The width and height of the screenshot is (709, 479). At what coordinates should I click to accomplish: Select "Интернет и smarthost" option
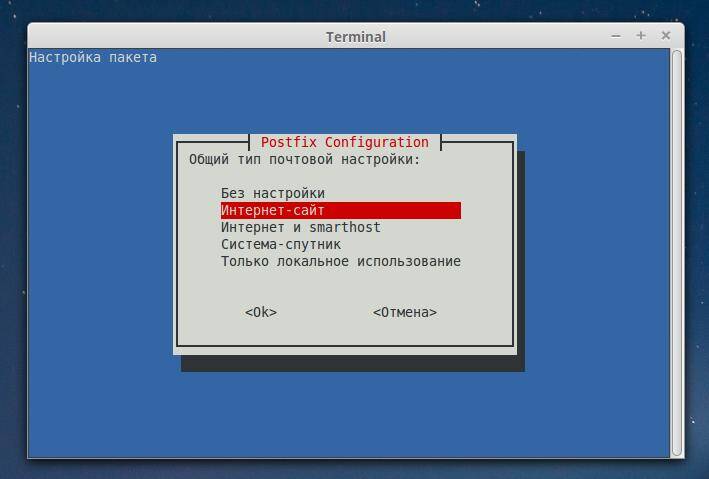pyautogui.click(x=301, y=227)
